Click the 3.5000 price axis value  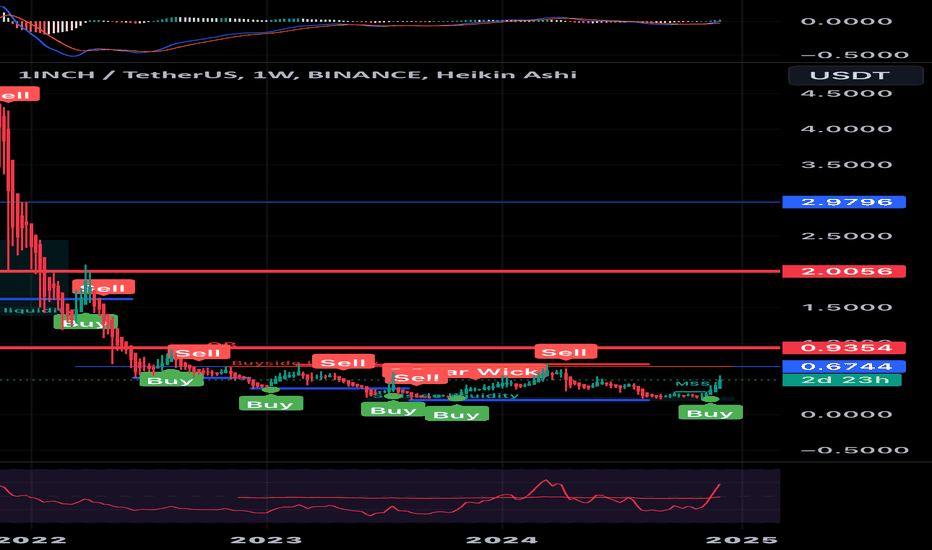pyautogui.click(x=846, y=165)
